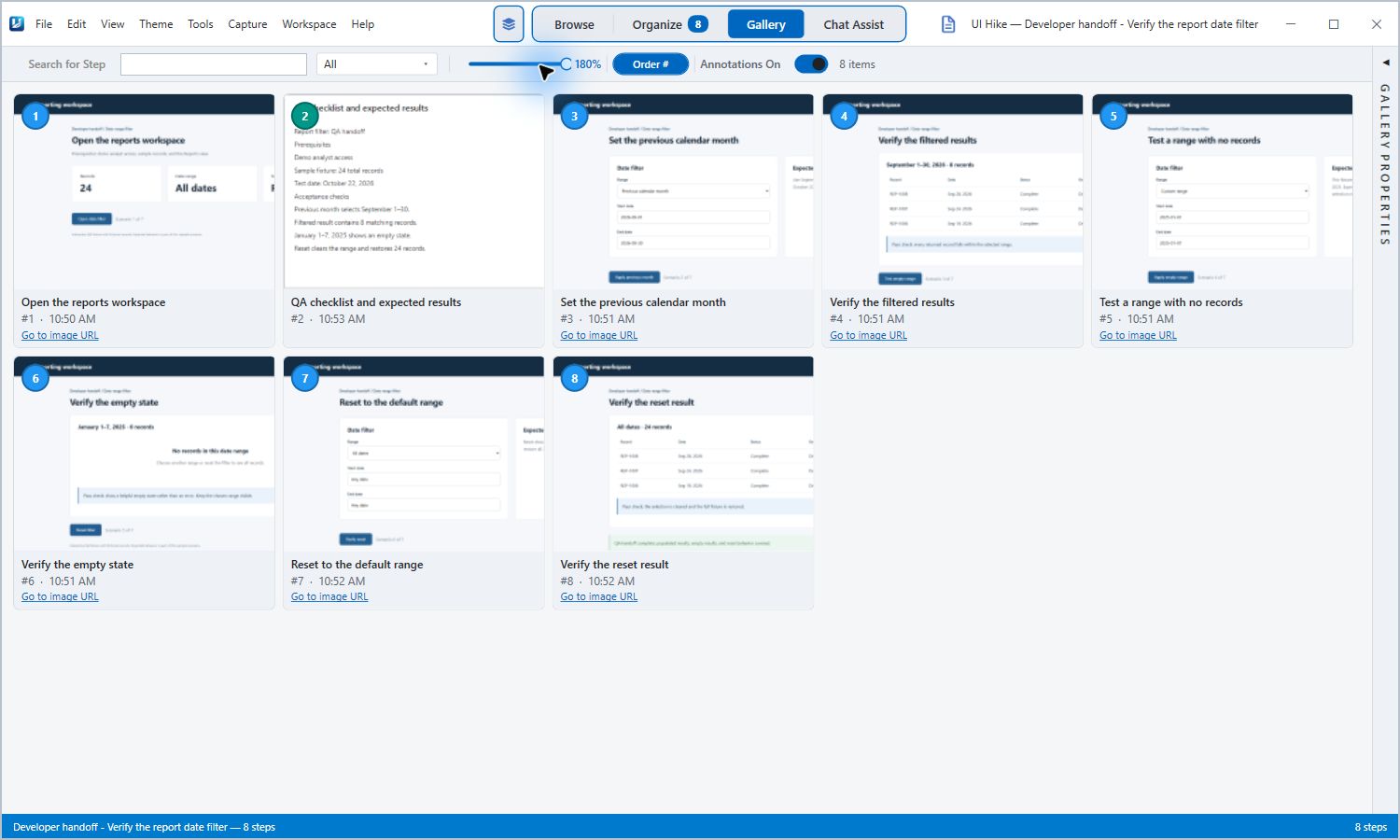
Task: Click the 'QA checklist and expected results' caption
Action: [376, 302]
